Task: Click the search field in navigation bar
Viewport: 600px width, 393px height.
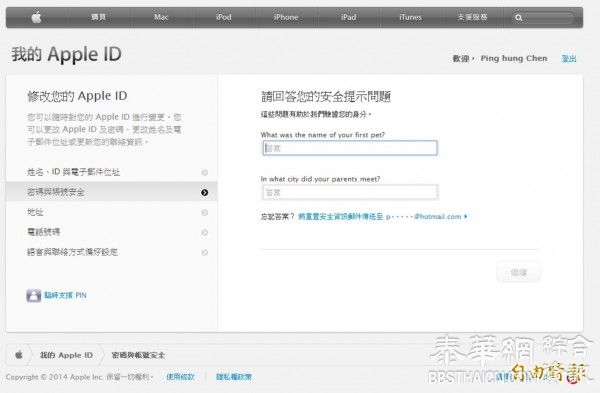Action: tap(543, 18)
